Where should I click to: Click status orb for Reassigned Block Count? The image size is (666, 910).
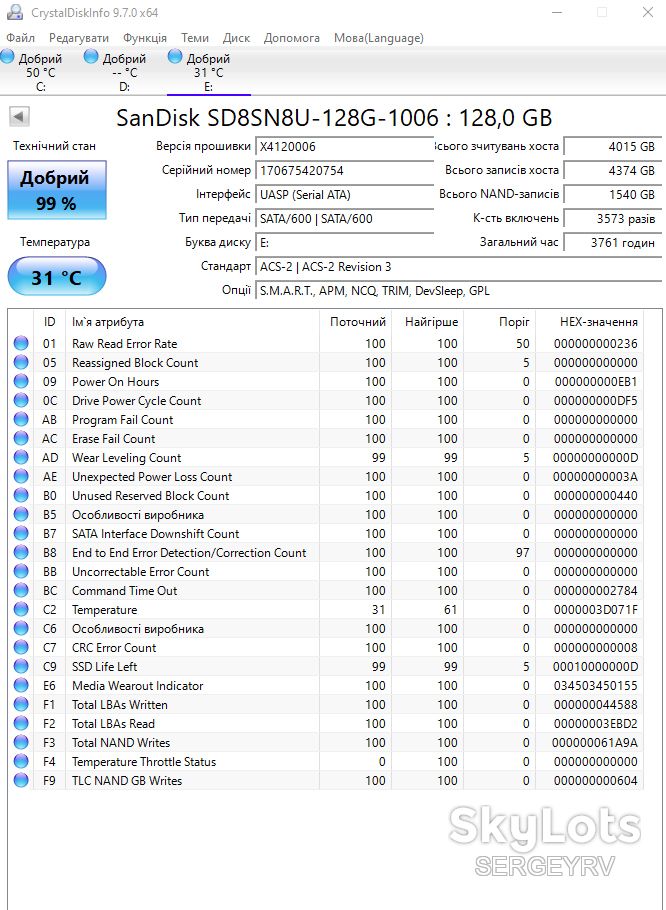point(21,362)
